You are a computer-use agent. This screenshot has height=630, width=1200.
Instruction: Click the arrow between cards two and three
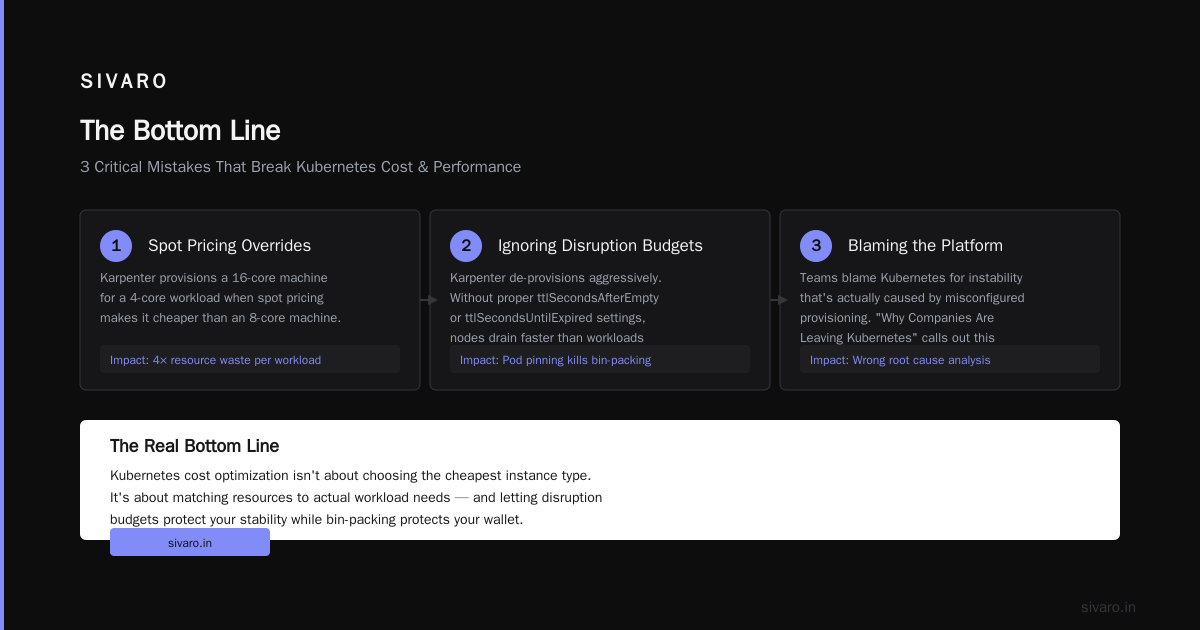click(779, 299)
